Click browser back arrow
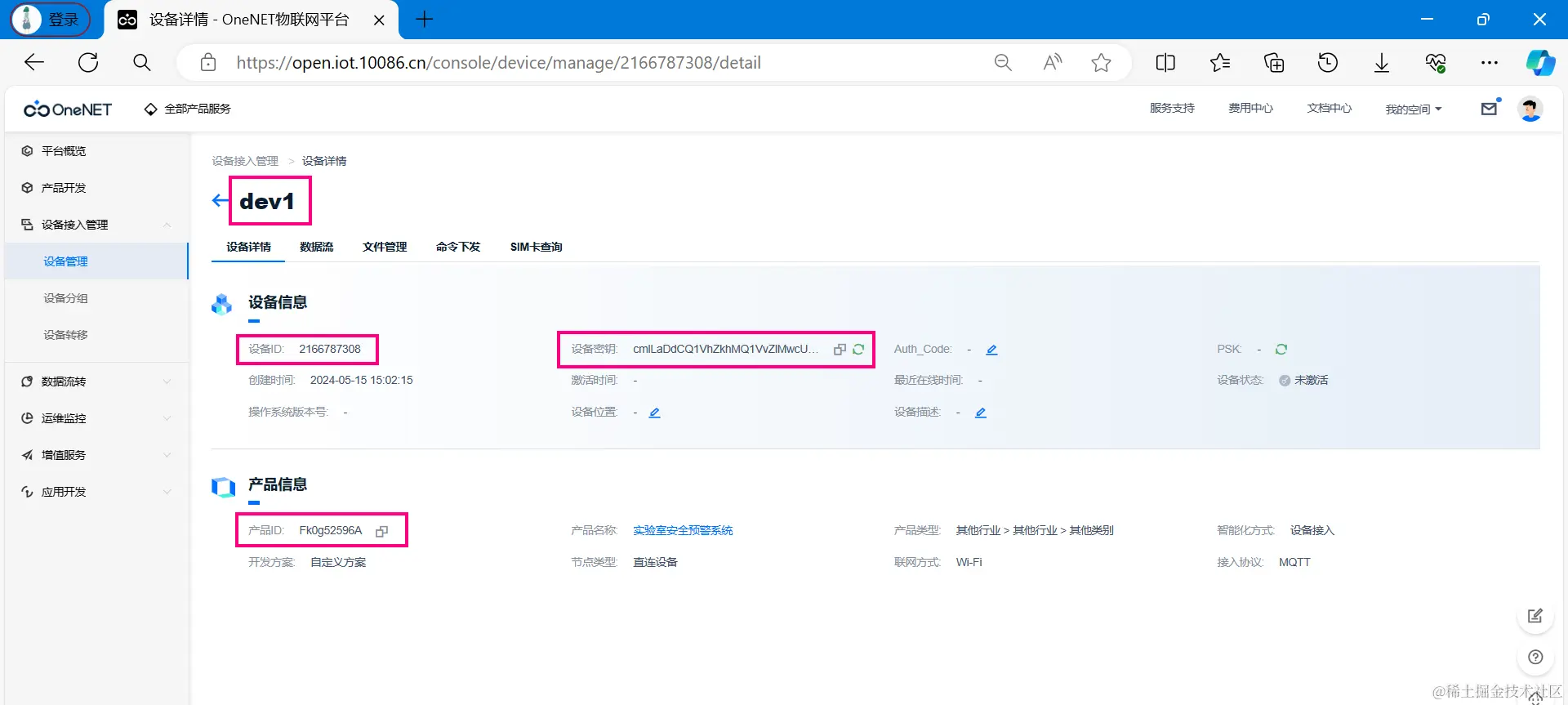Viewport: 1568px width, 705px height. 34,63
